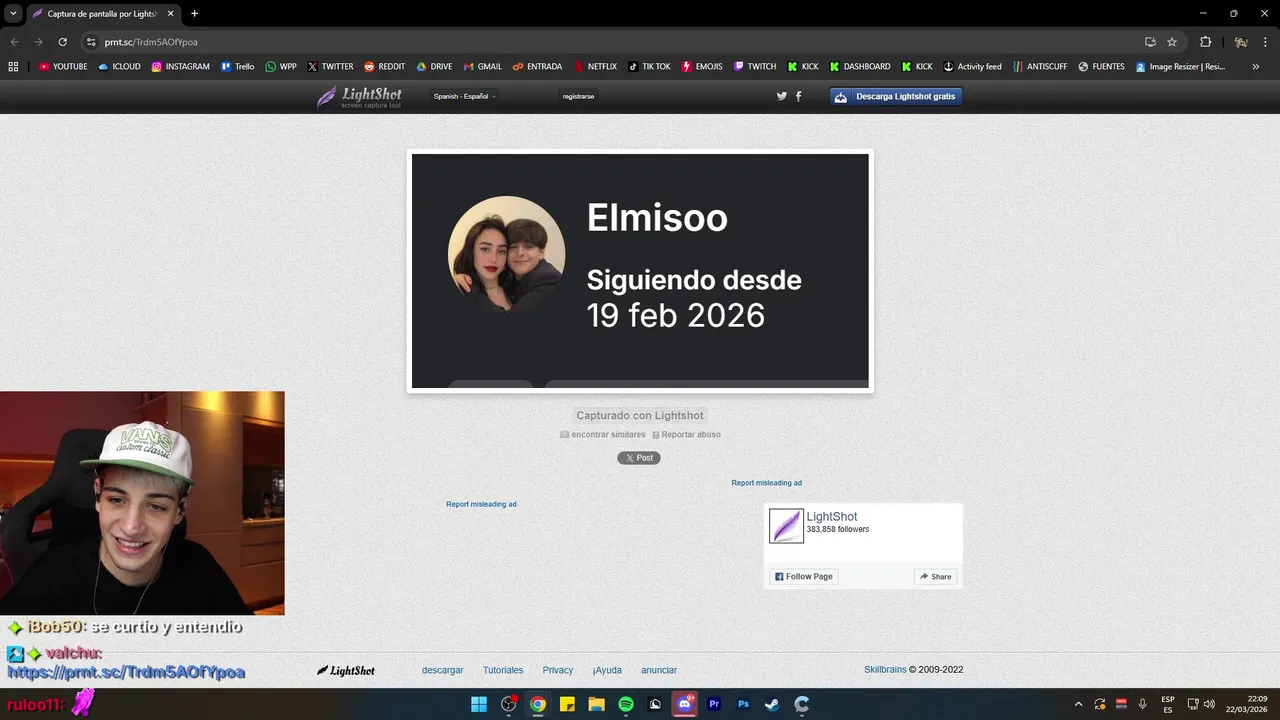This screenshot has height=720, width=1280.
Task: Open Steam from the taskbar
Action: tap(772, 704)
